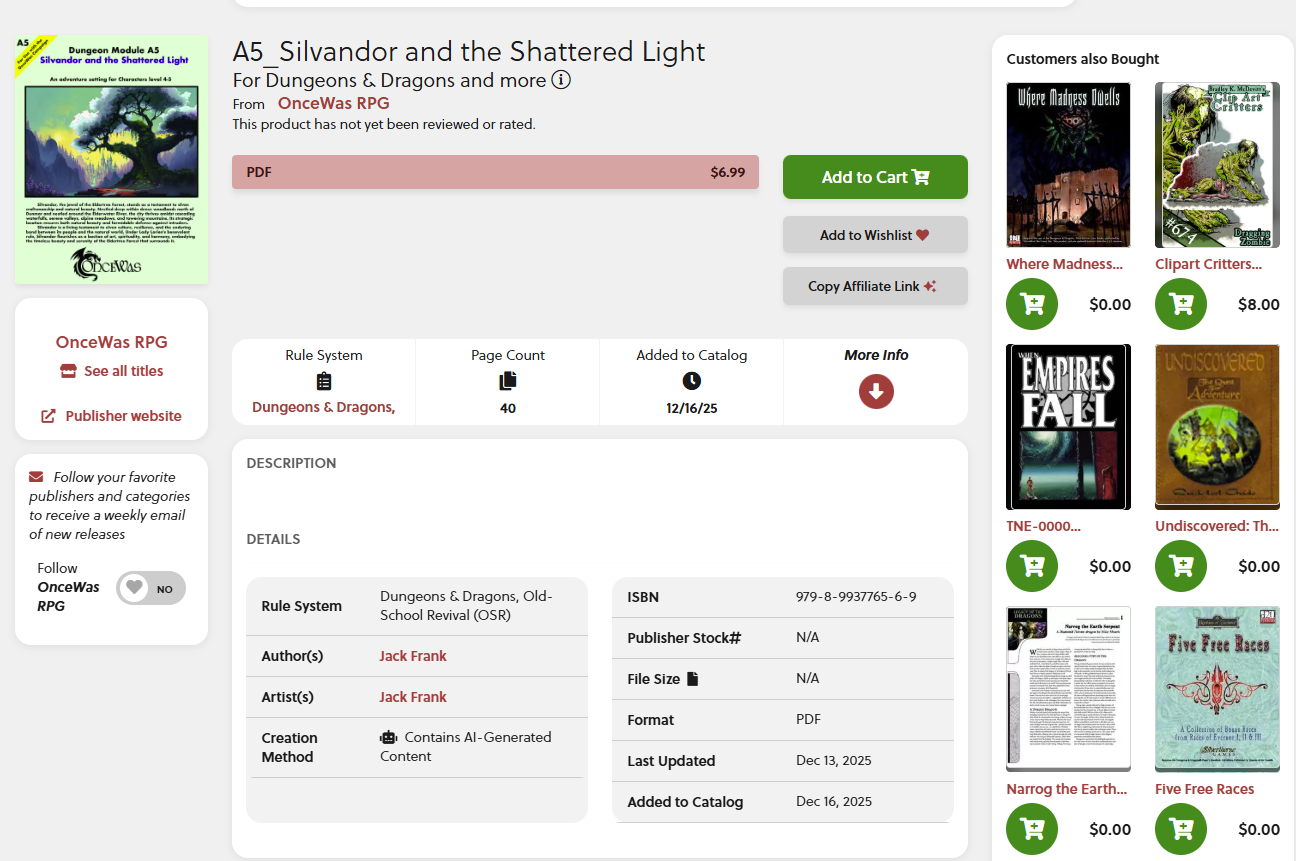The width and height of the screenshot is (1296, 861).
Task: Add Clipart Critters to cart
Action: coord(1181,304)
